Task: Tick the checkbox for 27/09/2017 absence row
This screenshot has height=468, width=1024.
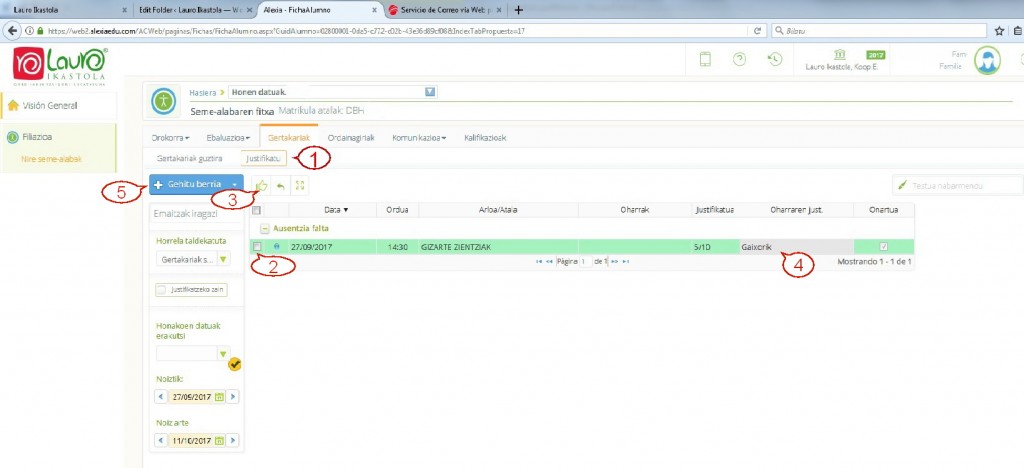Action: [x=257, y=246]
